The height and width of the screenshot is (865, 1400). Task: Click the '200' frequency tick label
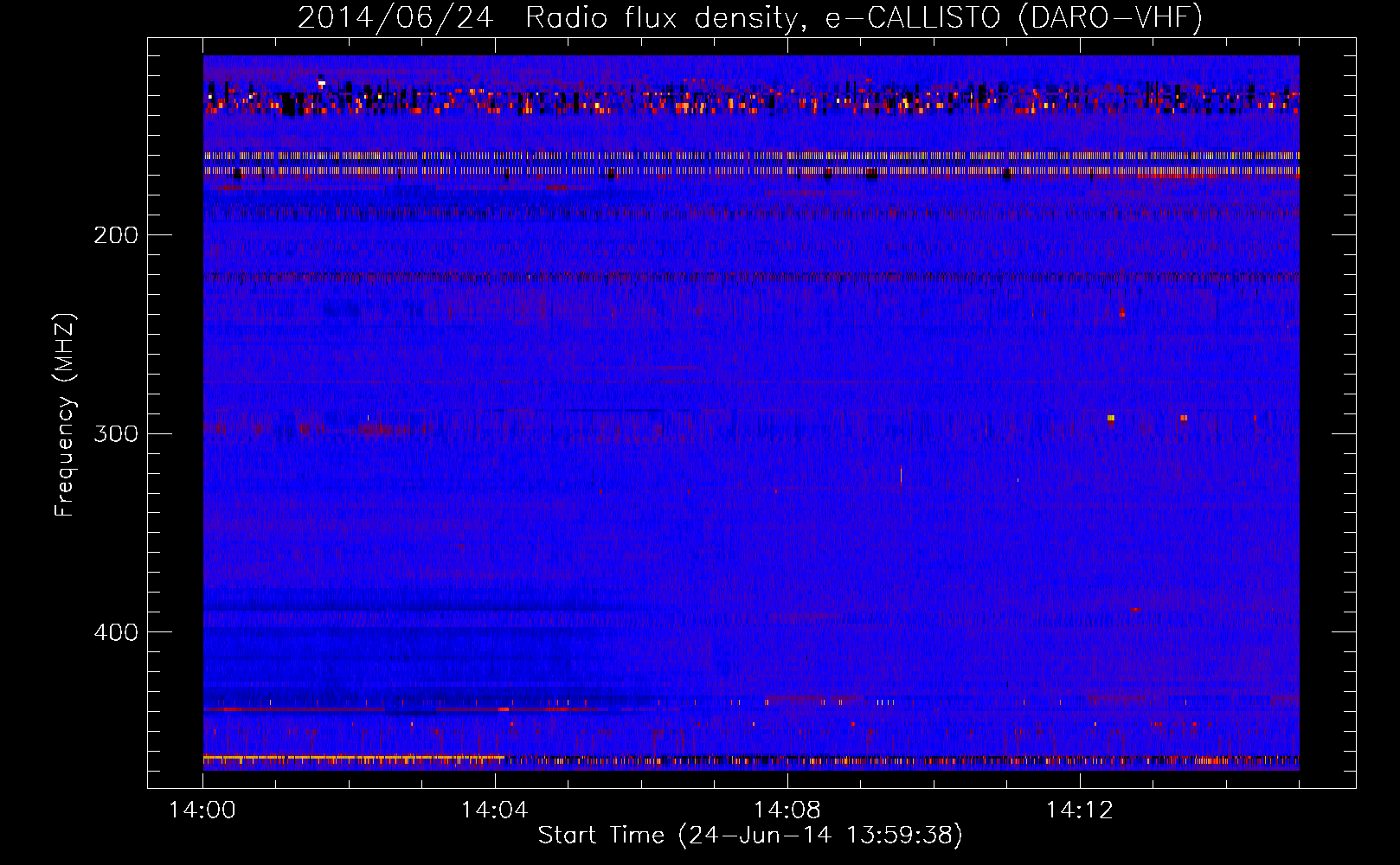[116, 234]
